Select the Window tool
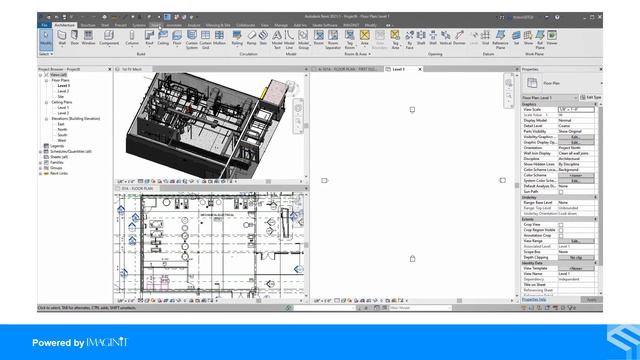The width and height of the screenshot is (640, 360). 88,38
